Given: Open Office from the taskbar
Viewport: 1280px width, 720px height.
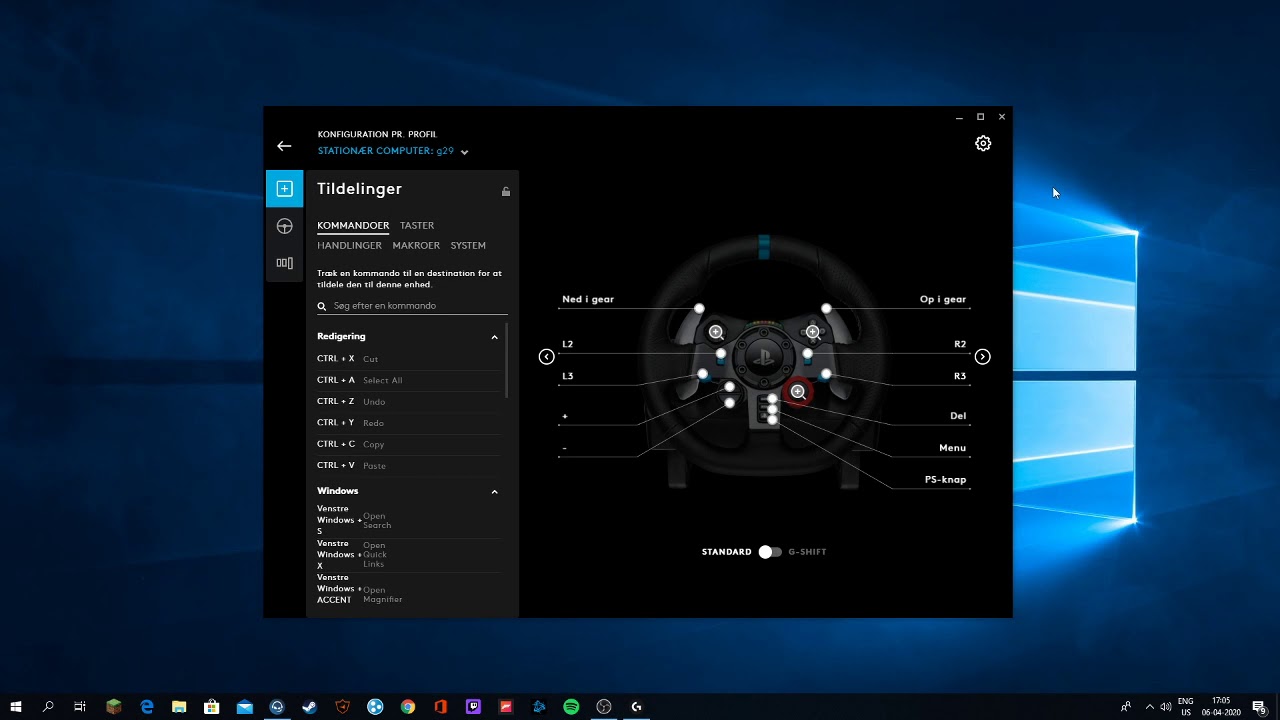Looking at the screenshot, I should tap(441, 707).
